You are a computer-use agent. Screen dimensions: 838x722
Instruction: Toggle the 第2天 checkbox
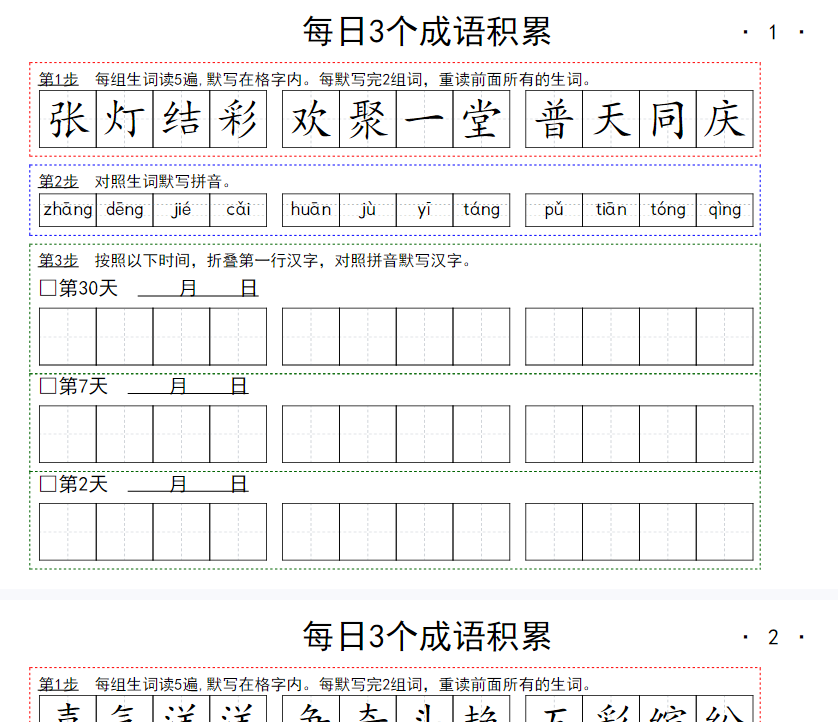[47, 484]
